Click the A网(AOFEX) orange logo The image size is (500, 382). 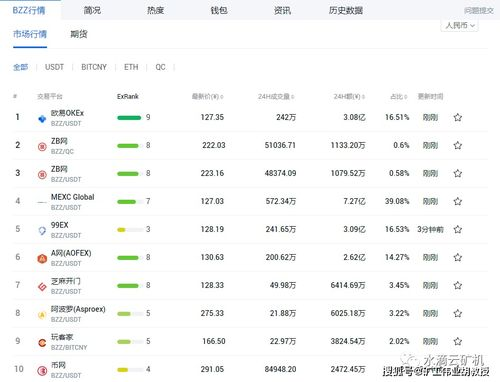coord(42,259)
